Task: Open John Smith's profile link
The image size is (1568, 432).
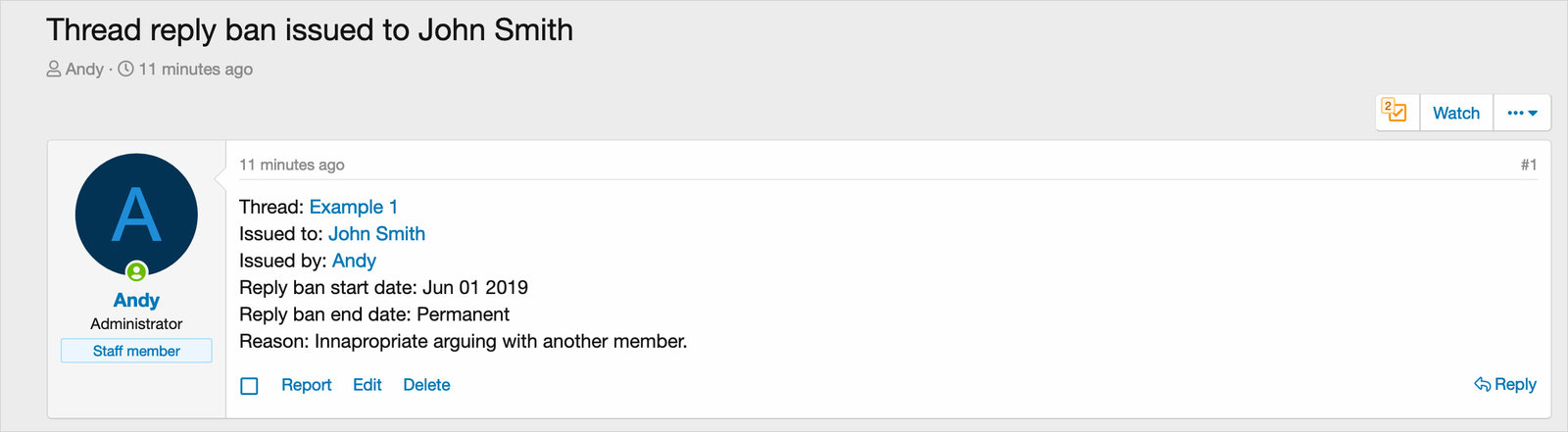Action: pyautogui.click(x=376, y=233)
